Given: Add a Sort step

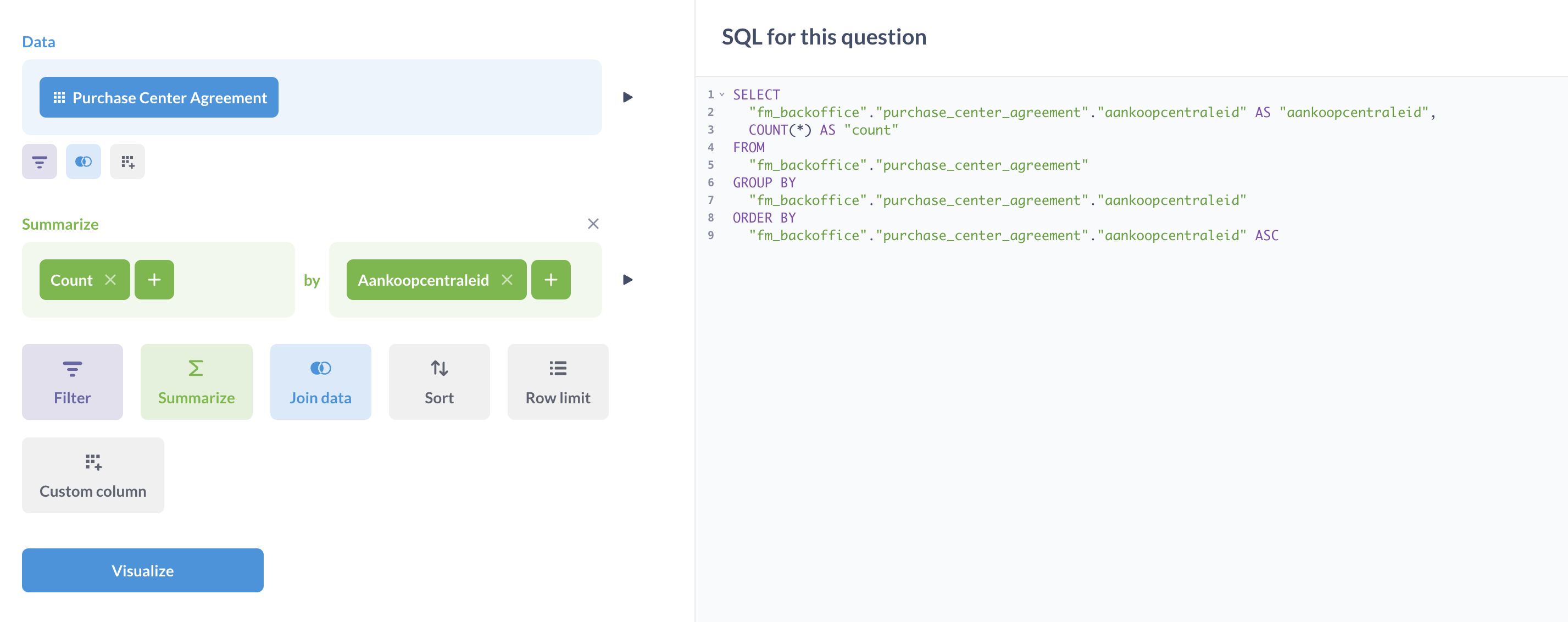Looking at the screenshot, I should pos(439,381).
